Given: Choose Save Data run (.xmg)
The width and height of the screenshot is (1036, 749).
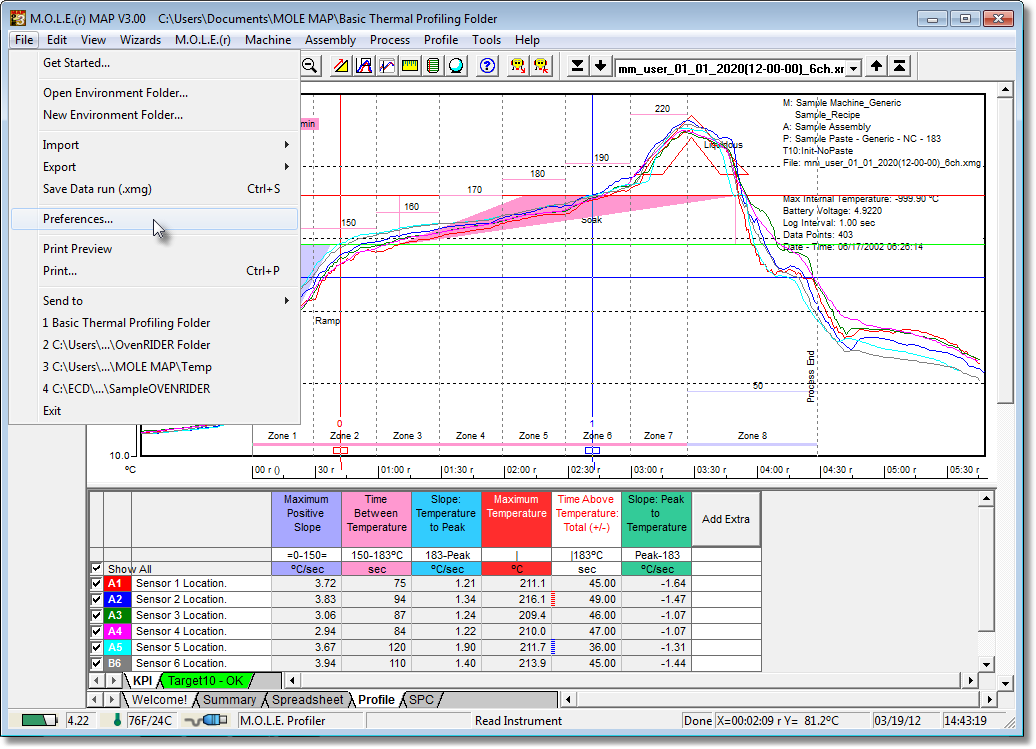Looking at the screenshot, I should 155,189.
